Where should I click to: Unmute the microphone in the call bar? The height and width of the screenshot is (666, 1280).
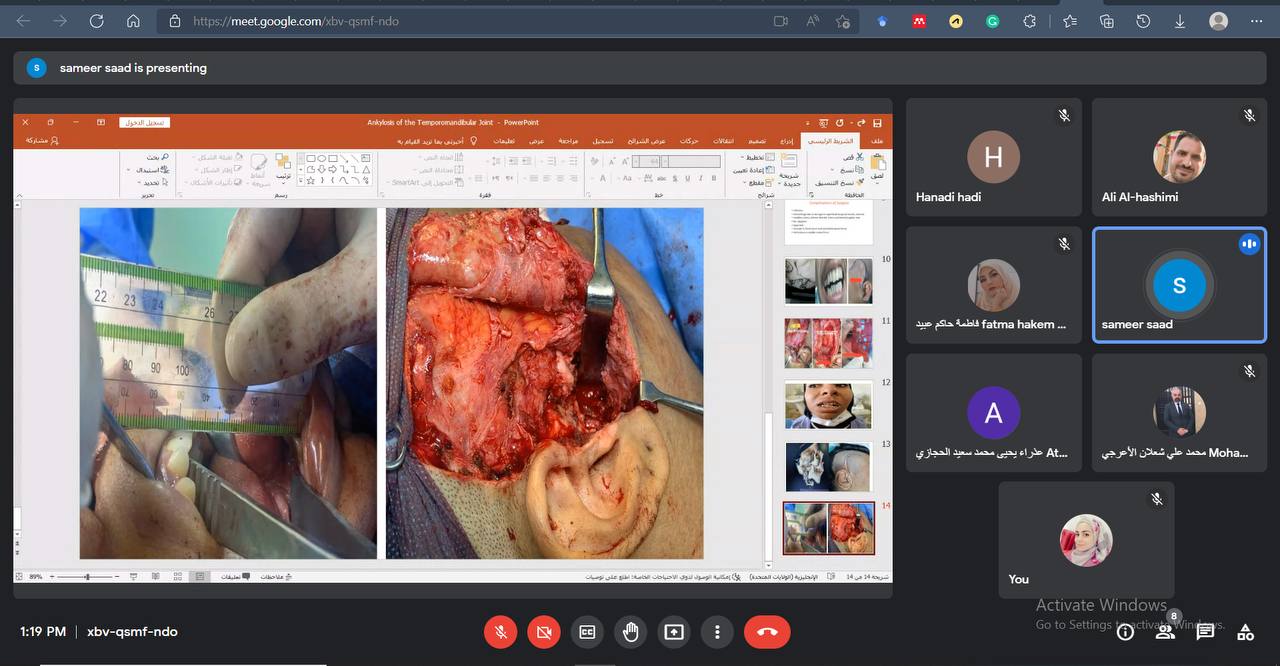coord(500,632)
